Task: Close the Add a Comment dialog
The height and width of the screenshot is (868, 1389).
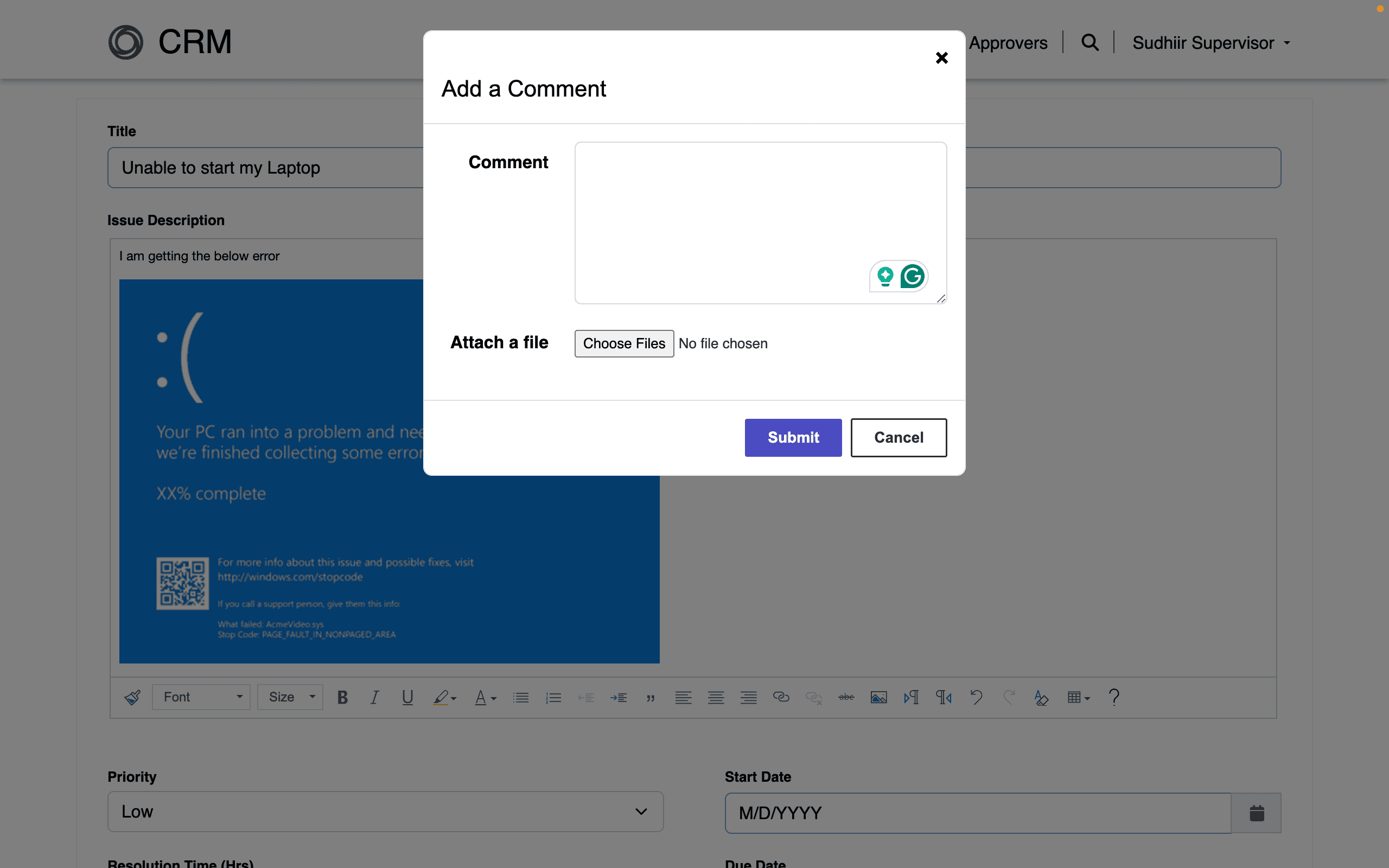Action: click(941, 58)
